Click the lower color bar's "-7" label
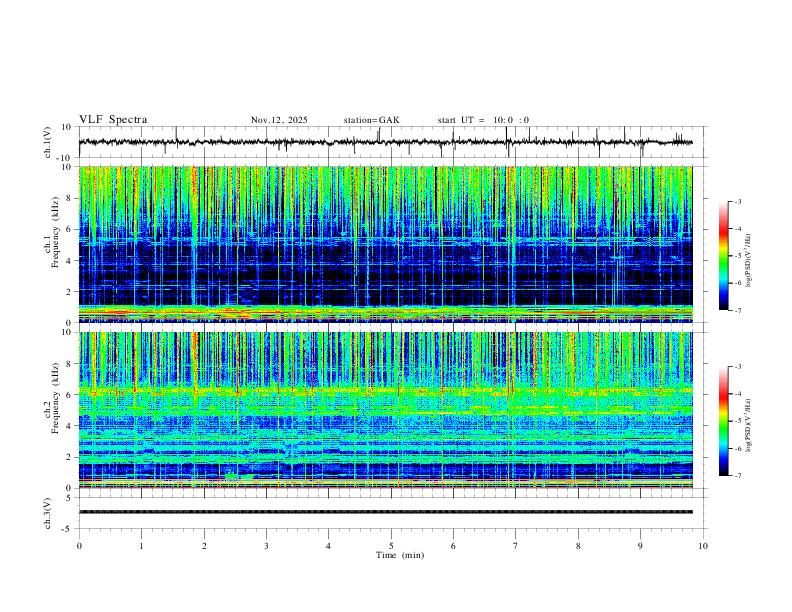Viewport: 792px width, 612px height. 737,476
